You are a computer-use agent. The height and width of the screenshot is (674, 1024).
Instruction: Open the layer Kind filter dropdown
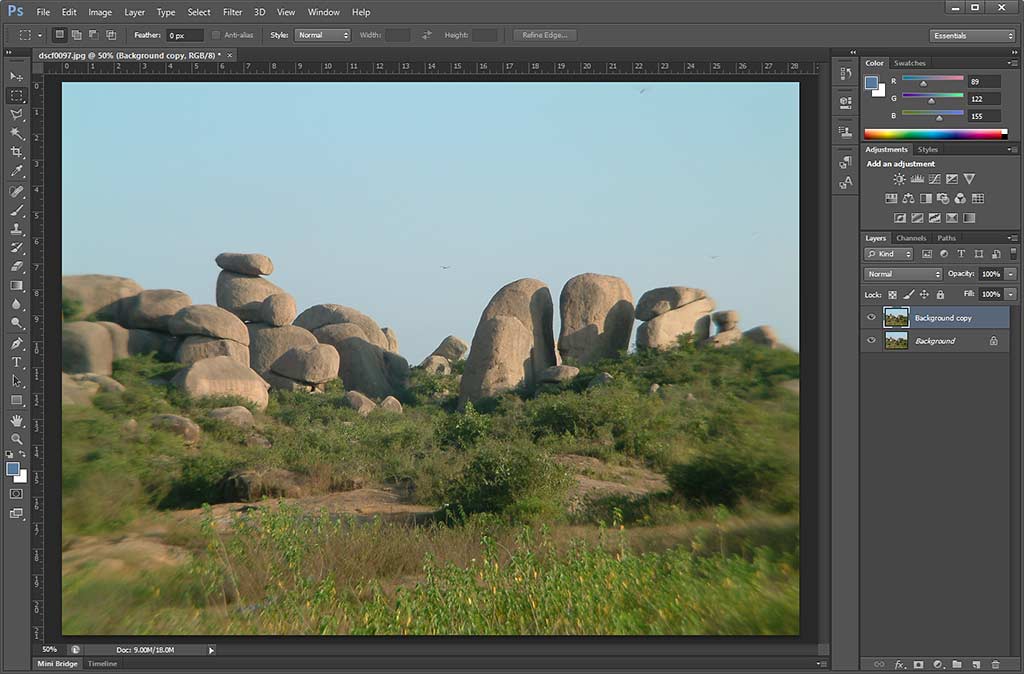pos(889,254)
